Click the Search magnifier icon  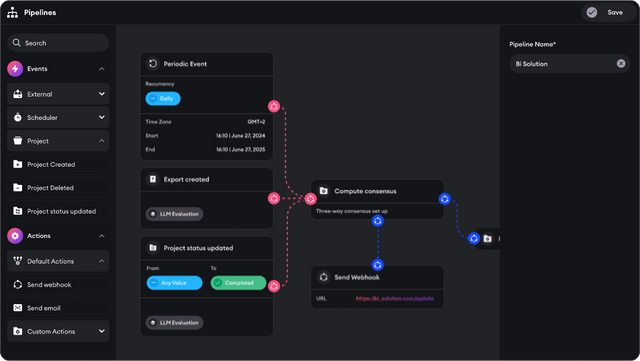16,43
